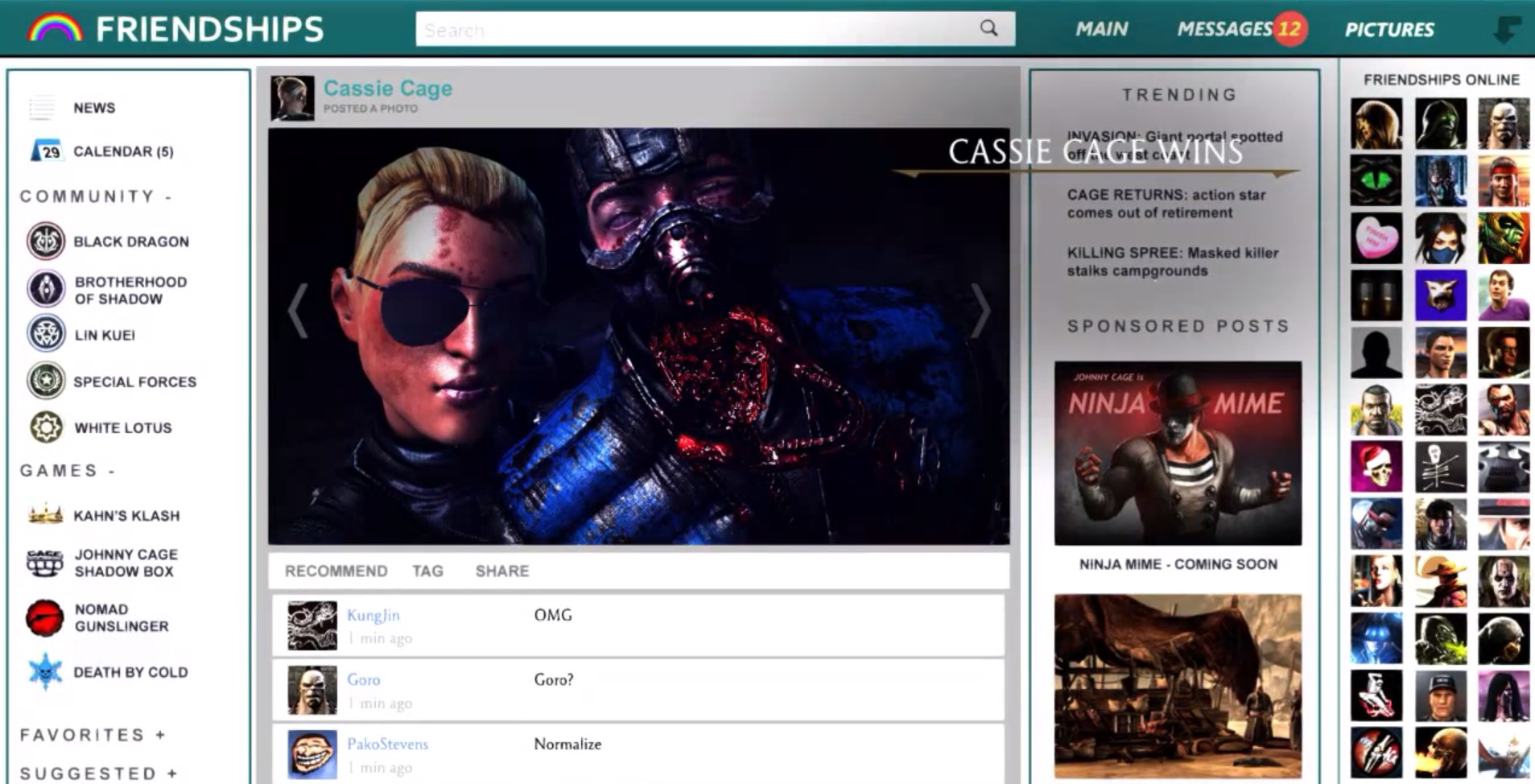The width and height of the screenshot is (1535, 784).
Task: Open the News feed icon
Action: (x=42, y=107)
